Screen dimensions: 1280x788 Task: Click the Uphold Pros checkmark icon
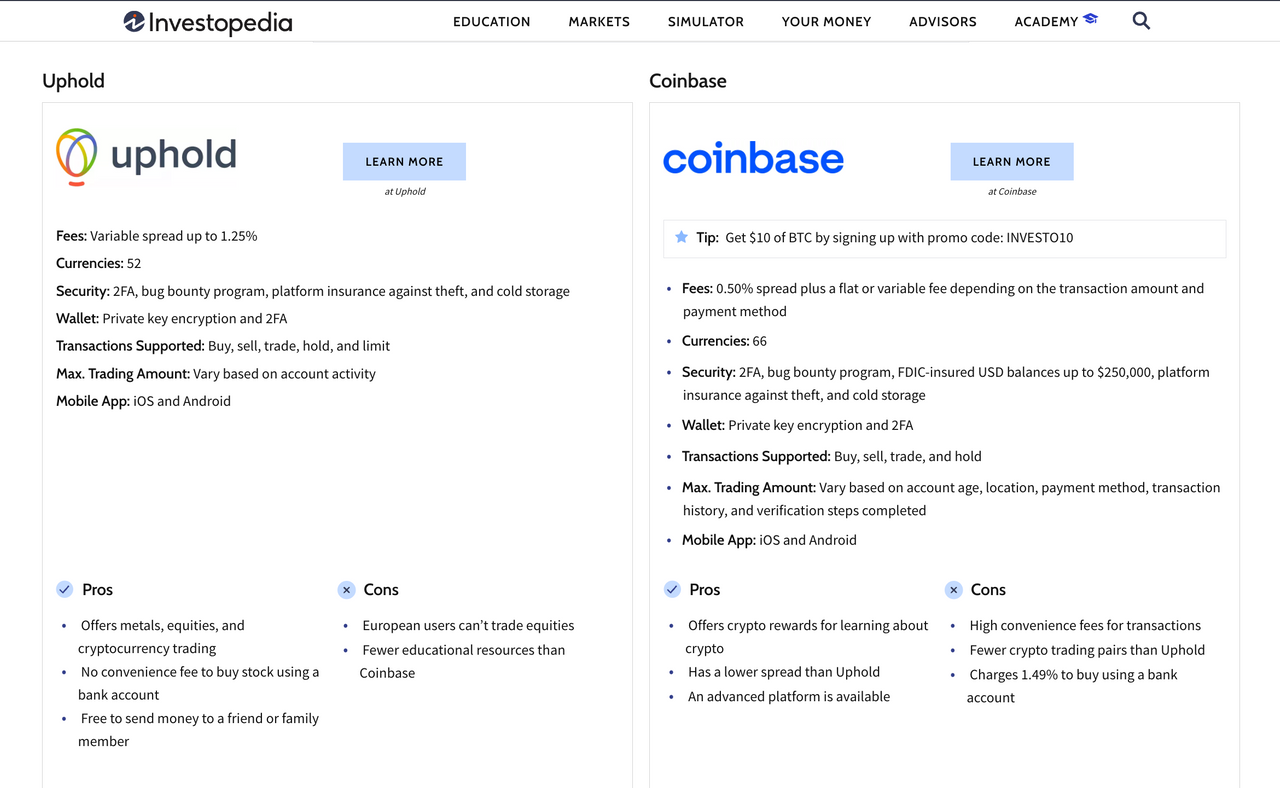coord(64,590)
